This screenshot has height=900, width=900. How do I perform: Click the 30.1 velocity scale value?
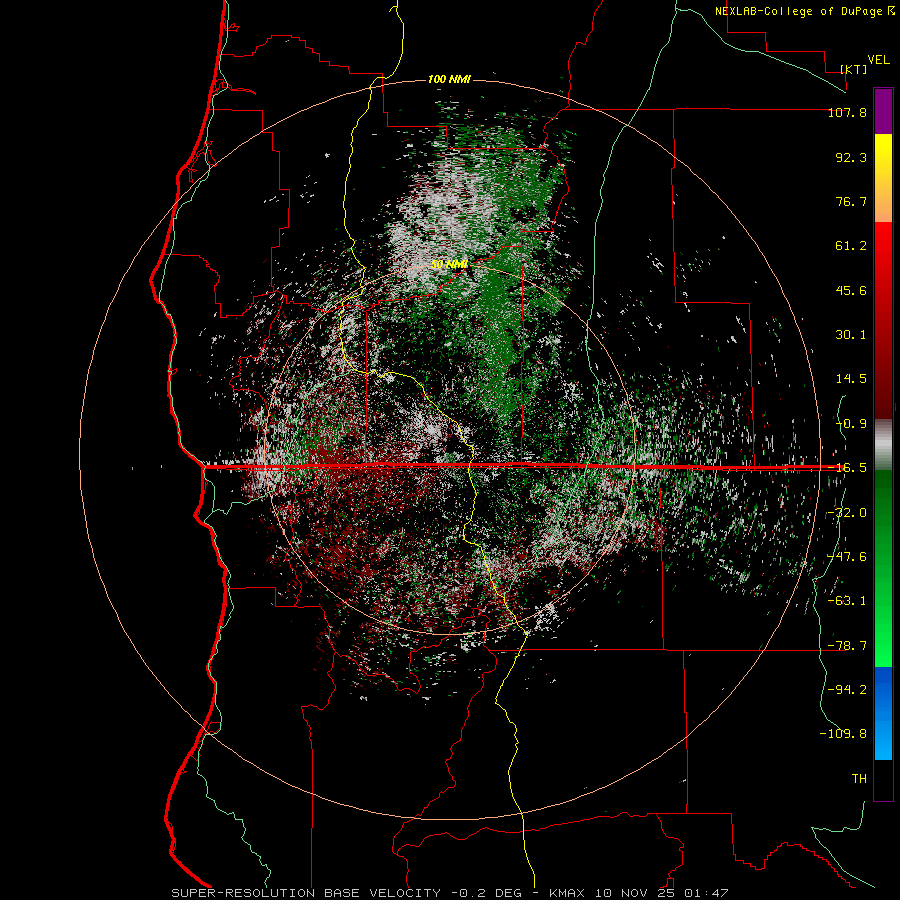pos(851,334)
